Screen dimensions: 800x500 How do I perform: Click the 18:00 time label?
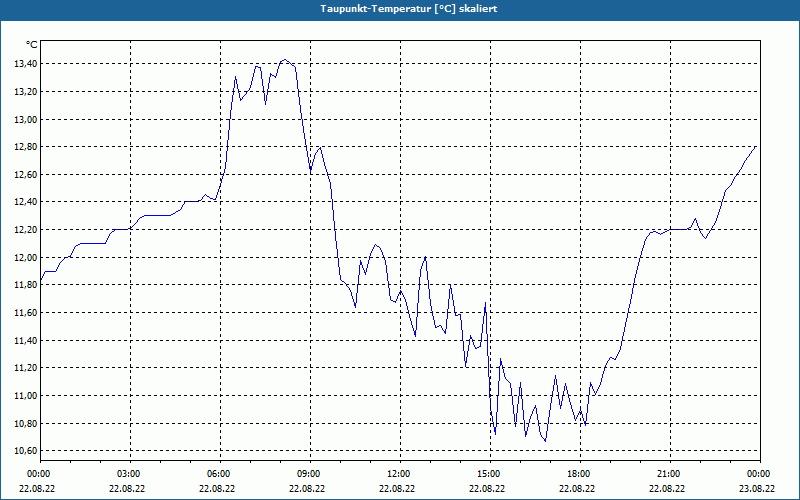tap(580, 474)
